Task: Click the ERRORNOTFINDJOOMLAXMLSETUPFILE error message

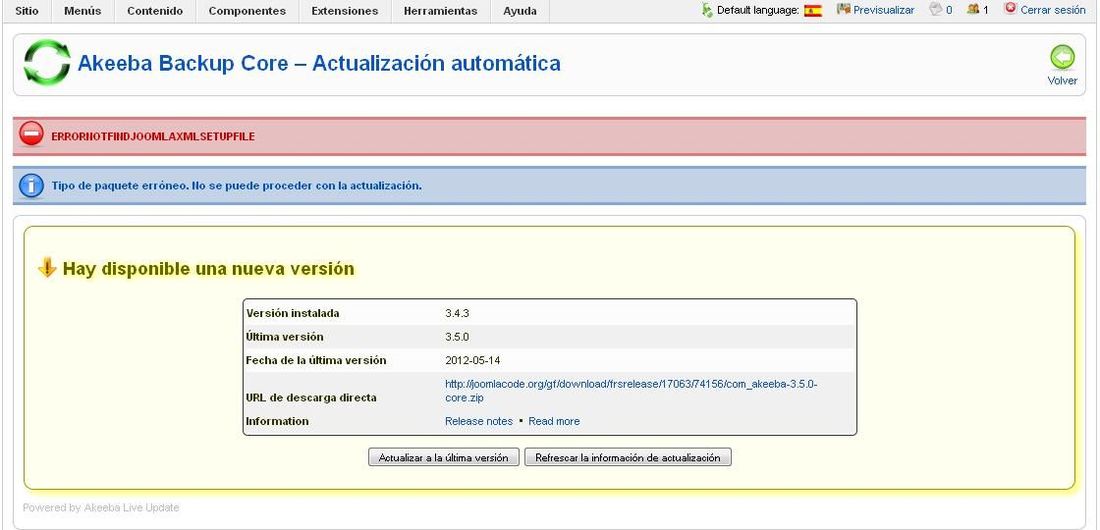Action: coord(153,137)
